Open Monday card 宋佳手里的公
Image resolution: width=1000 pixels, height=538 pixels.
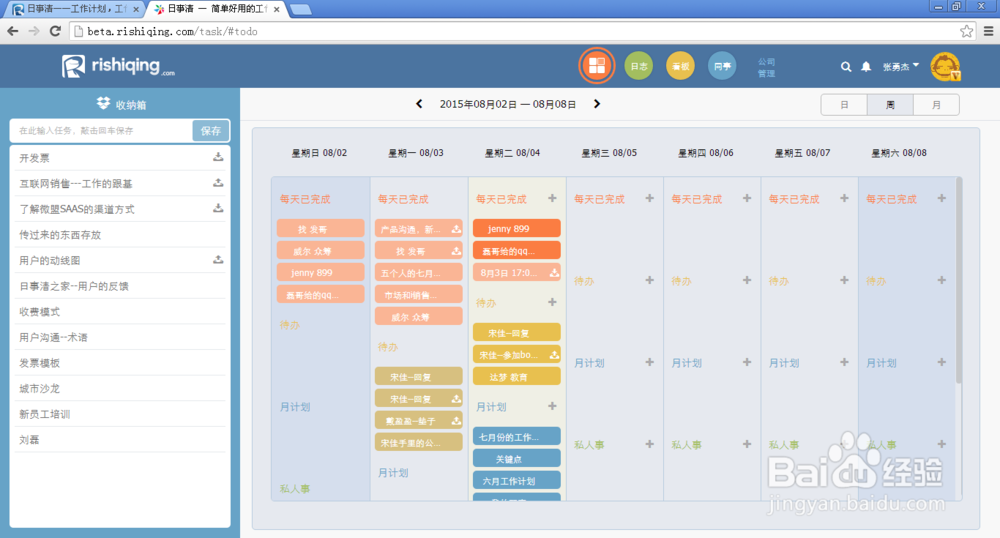418,442
